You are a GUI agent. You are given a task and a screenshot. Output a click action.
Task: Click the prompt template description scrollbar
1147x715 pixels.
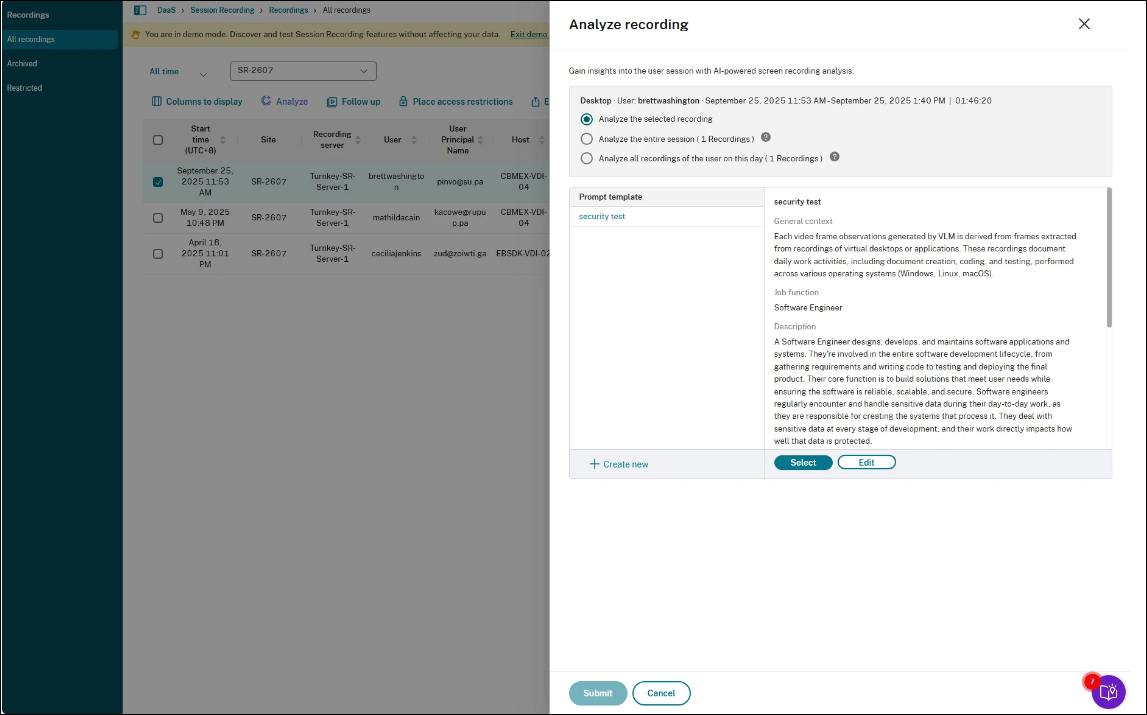pyautogui.click(x=1109, y=258)
